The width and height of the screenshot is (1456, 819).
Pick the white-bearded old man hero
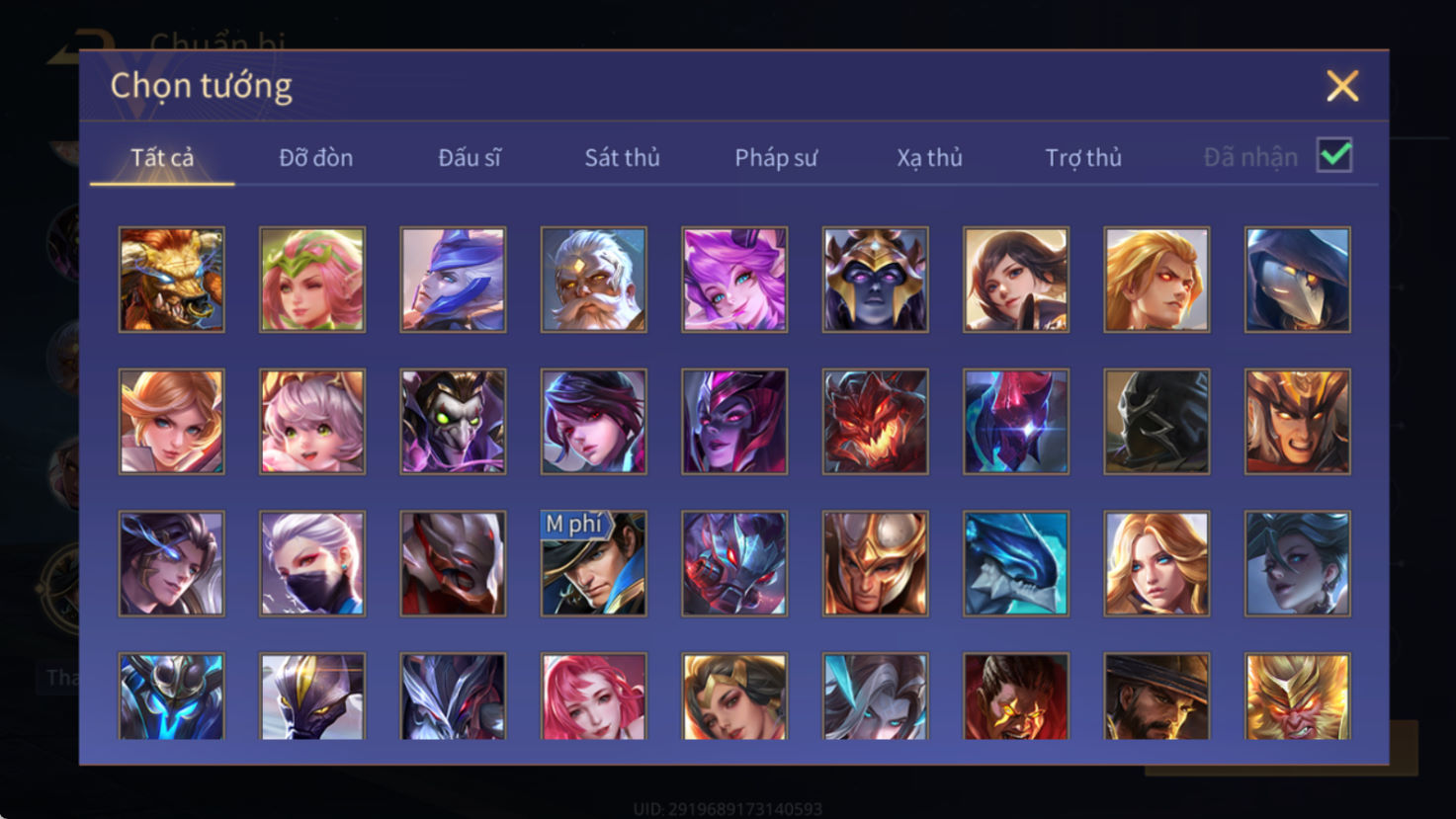pos(594,280)
